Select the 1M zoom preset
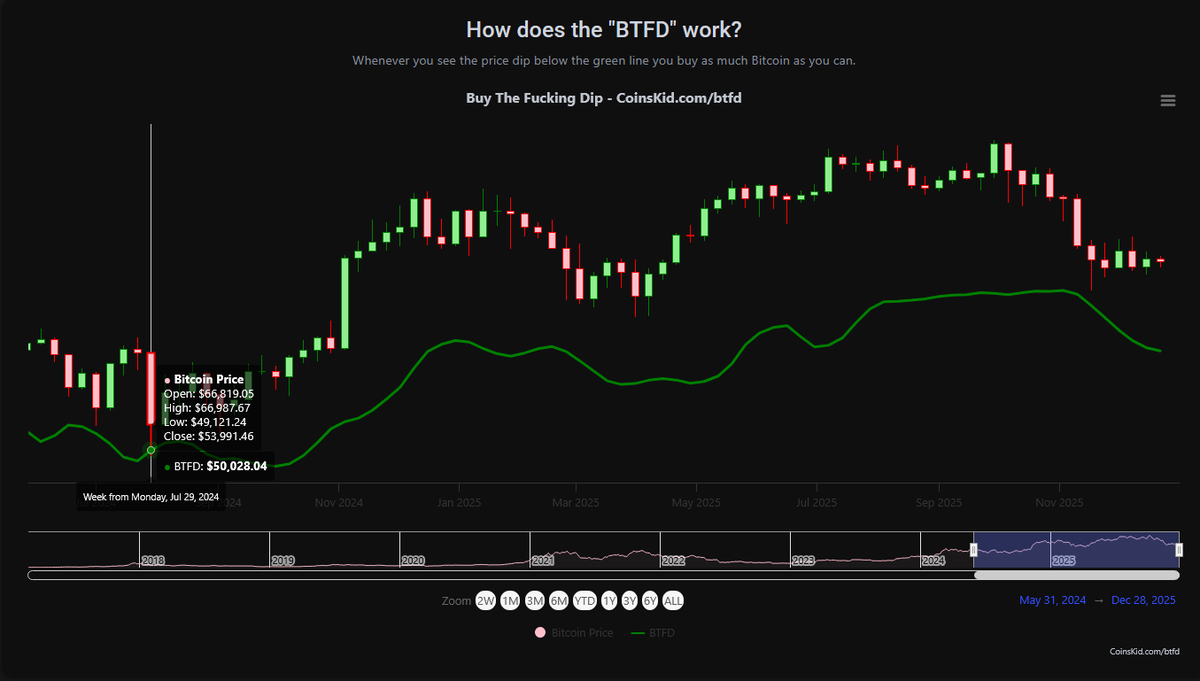This screenshot has width=1200, height=681. click(x=510, y=601)
